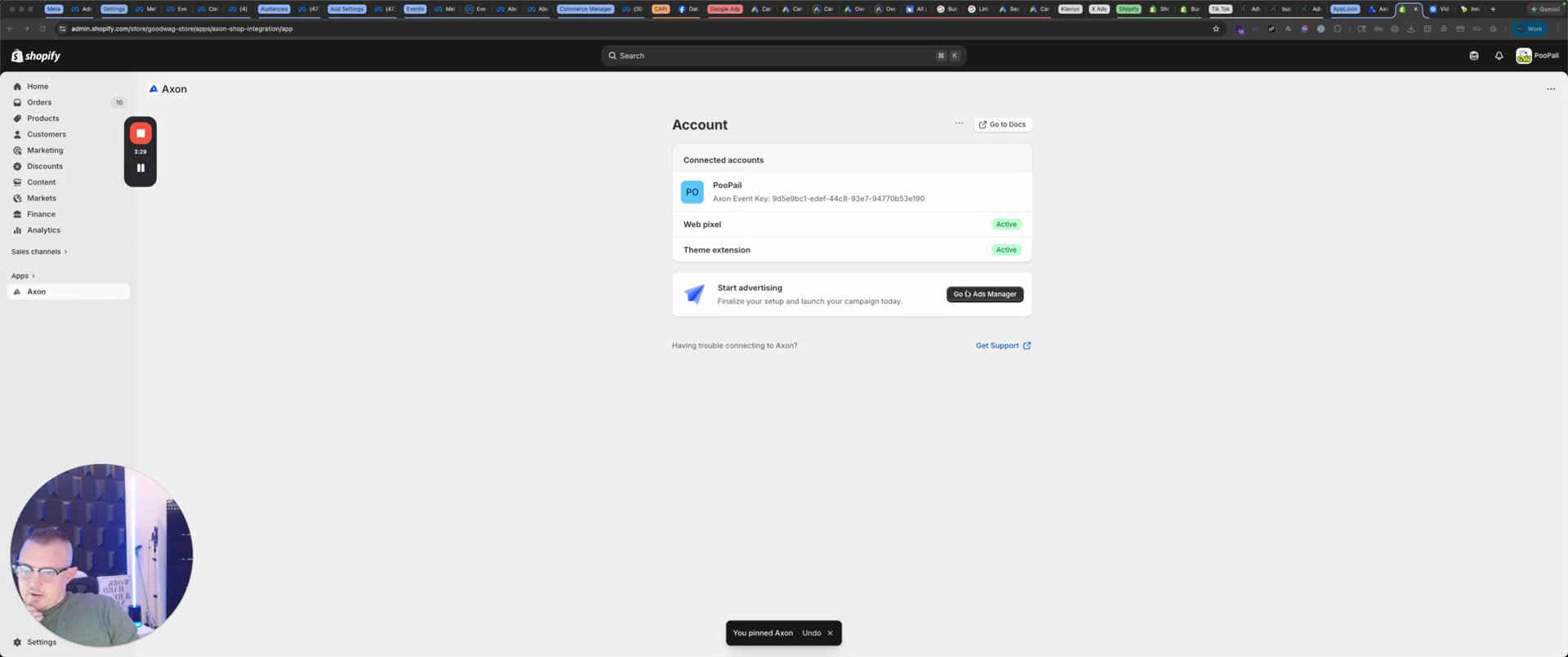Click the Orders count badge 16
The width and height of the screenshot is (1568, 657).
pos(119,102)
